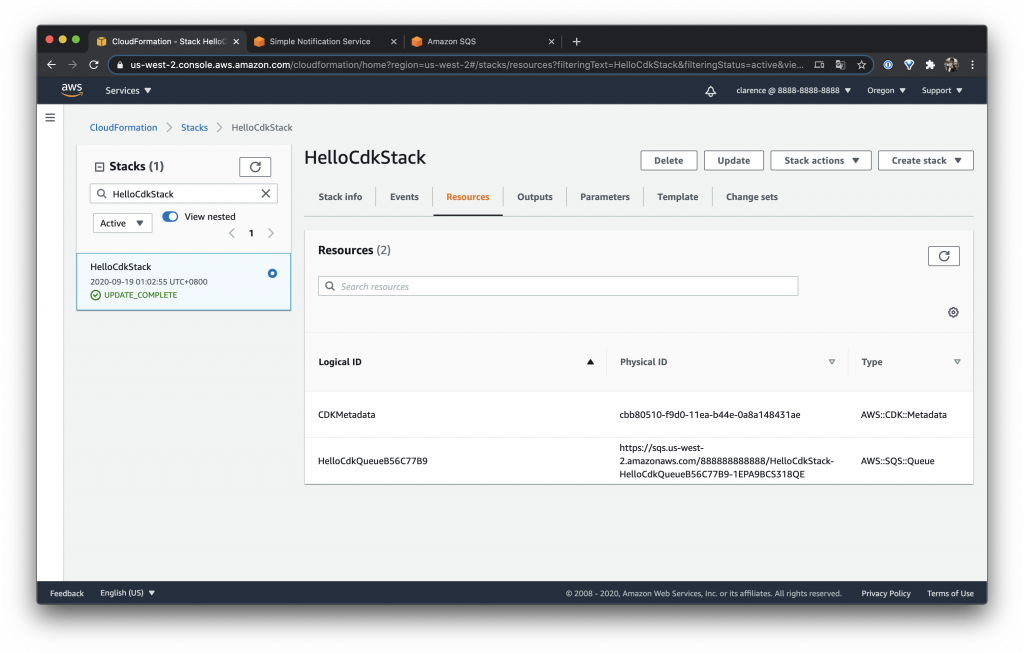Image resolution: width=1024 pixels, height=653 pixels.
Task: Switch to the Change sets tab
Action: [x=752, y=197]
